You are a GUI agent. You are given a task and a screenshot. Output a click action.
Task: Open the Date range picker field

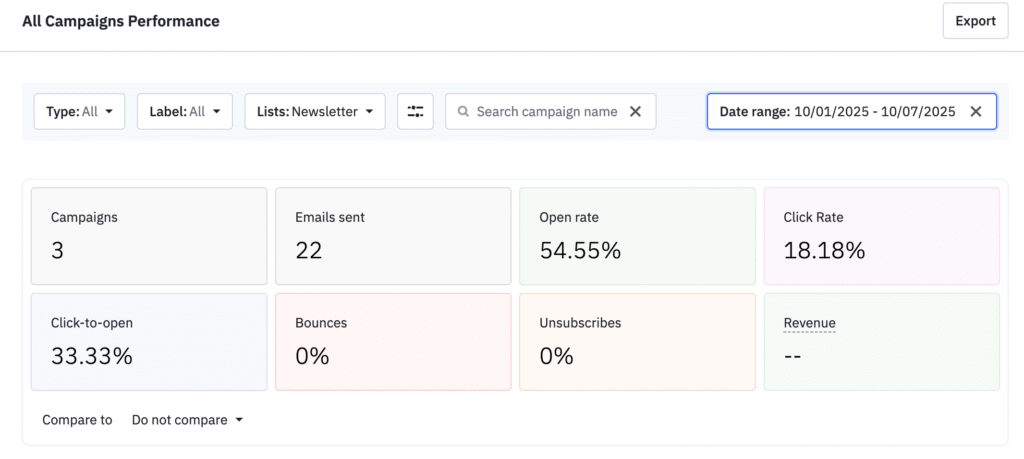[x=852, y=112]
